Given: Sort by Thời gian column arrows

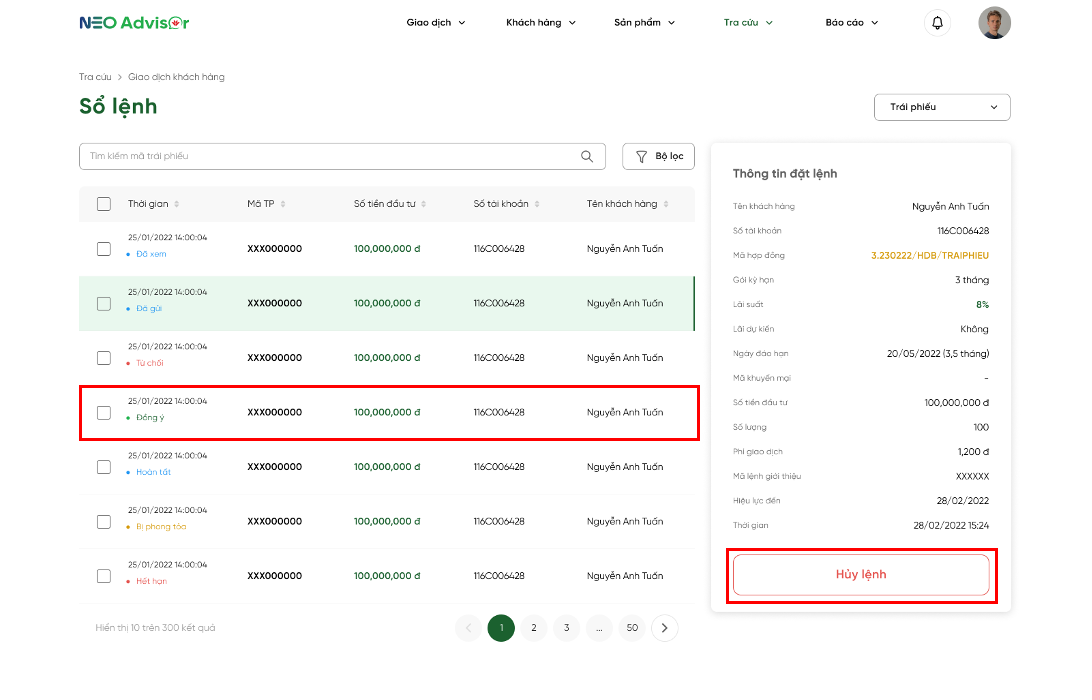Looking at the screenshot, I should coord(177,204).
